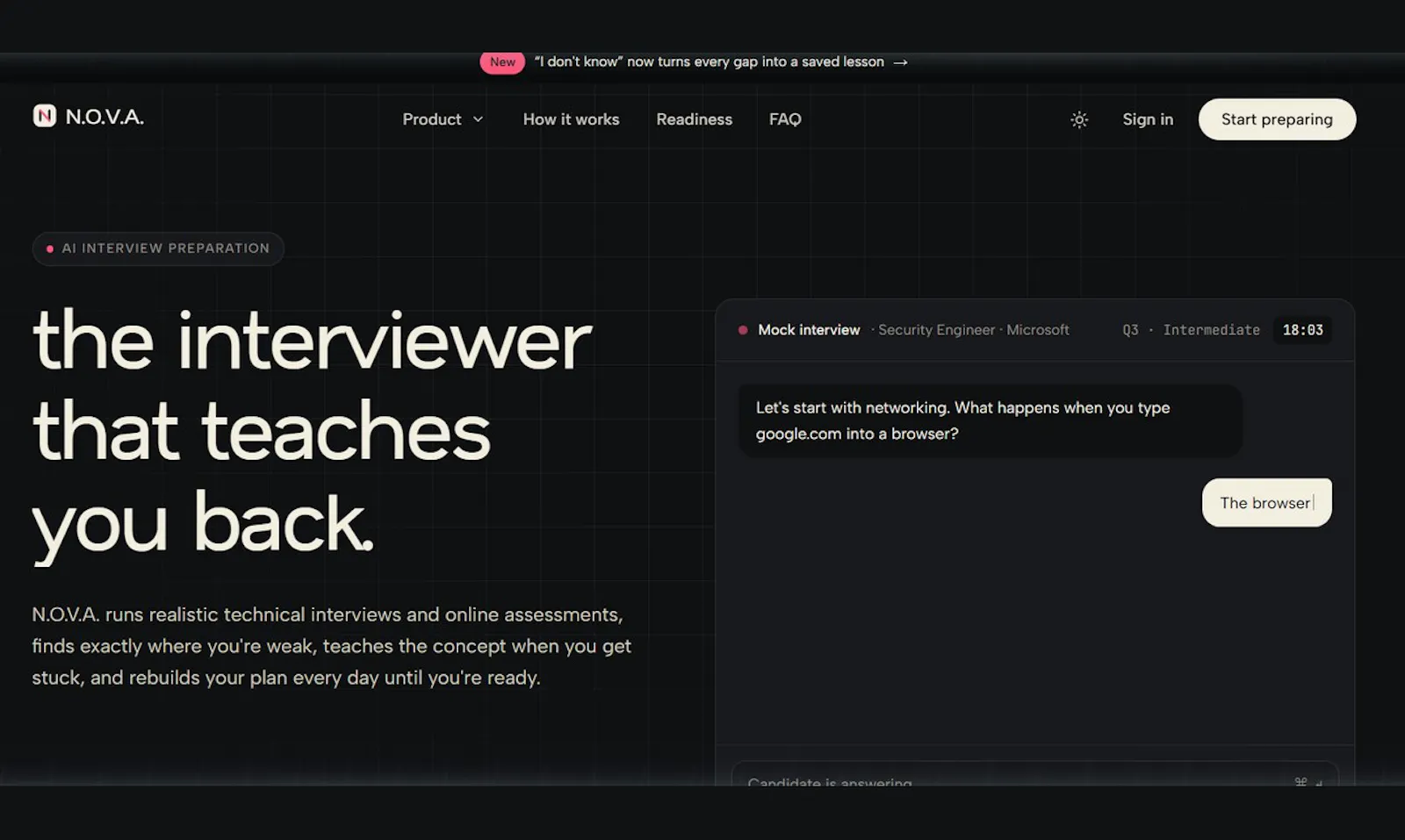
Task: Open the "I don't know" announcement link
Action: 710,61
